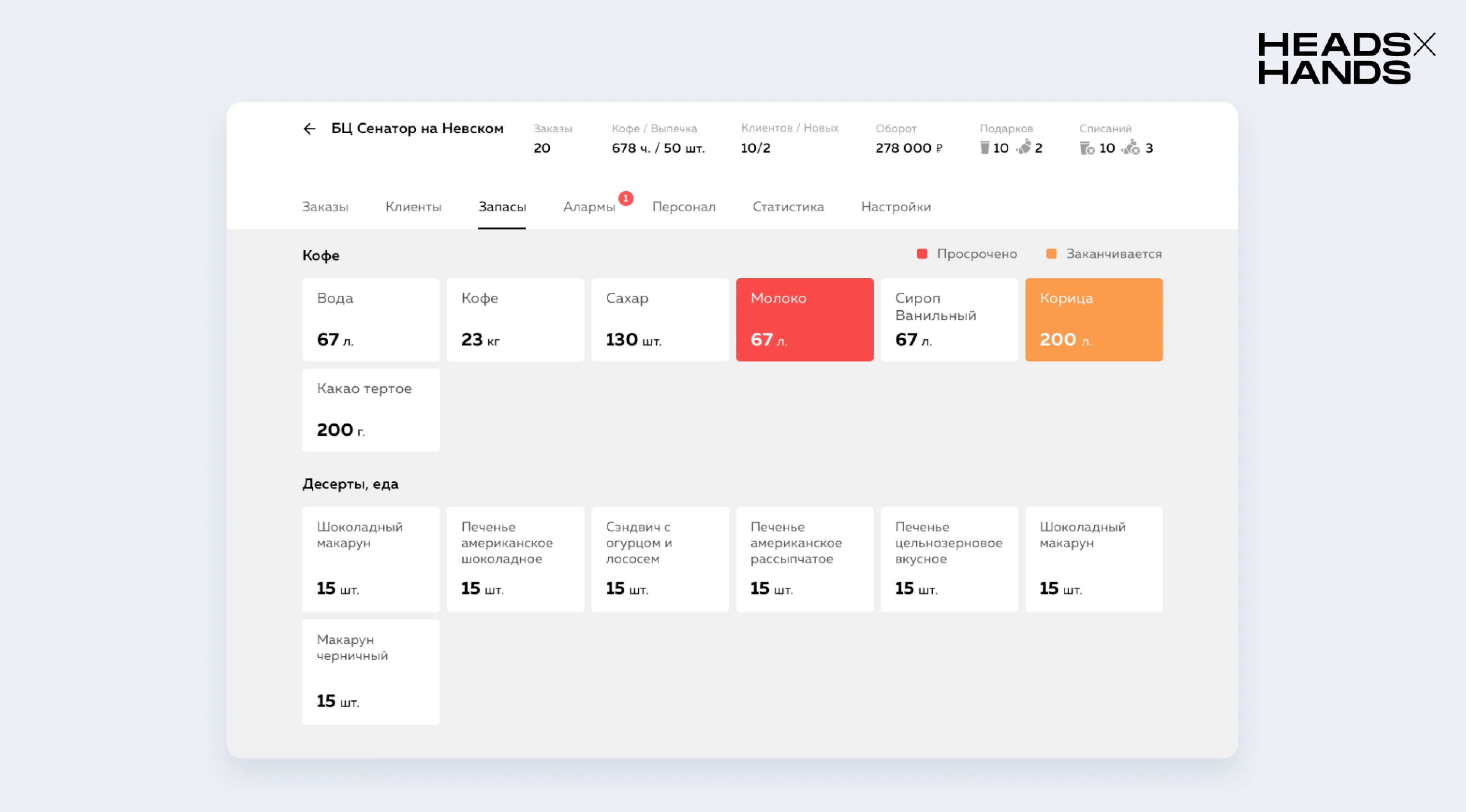Click the crossed cup icon under Списаний
The image size is (1466, 812).
tap(1087, 148)
